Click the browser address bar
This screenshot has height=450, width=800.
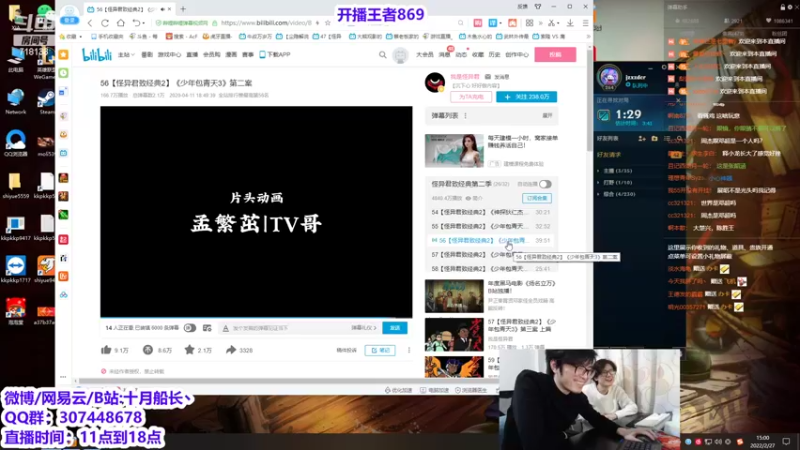[x=265, y=23]
